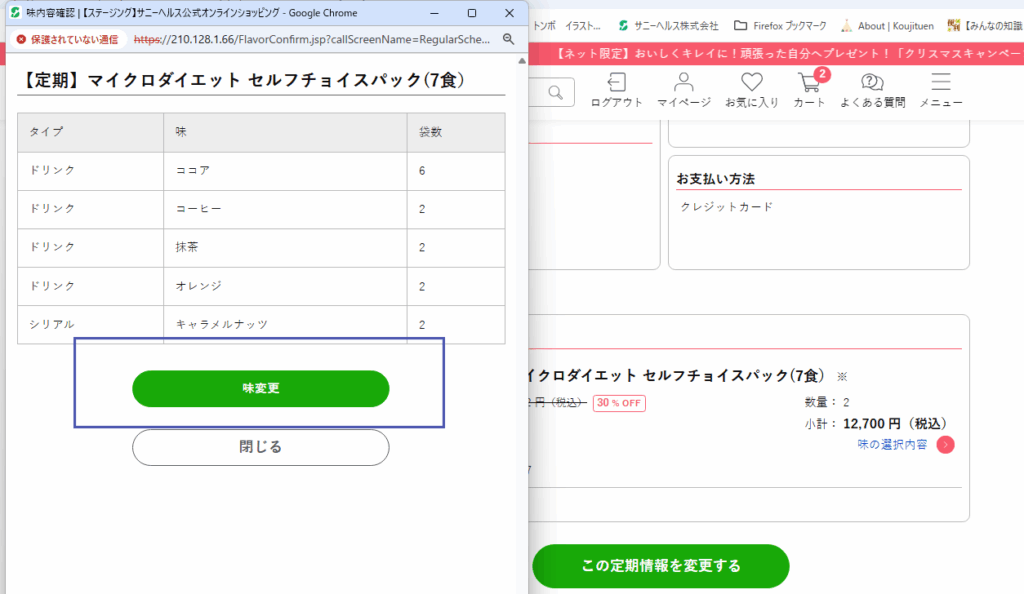Open マイページ user icon
Image resolution: width=1024 pixels, height=594 pixels.
pyautogui.click(x=684, y=86)
